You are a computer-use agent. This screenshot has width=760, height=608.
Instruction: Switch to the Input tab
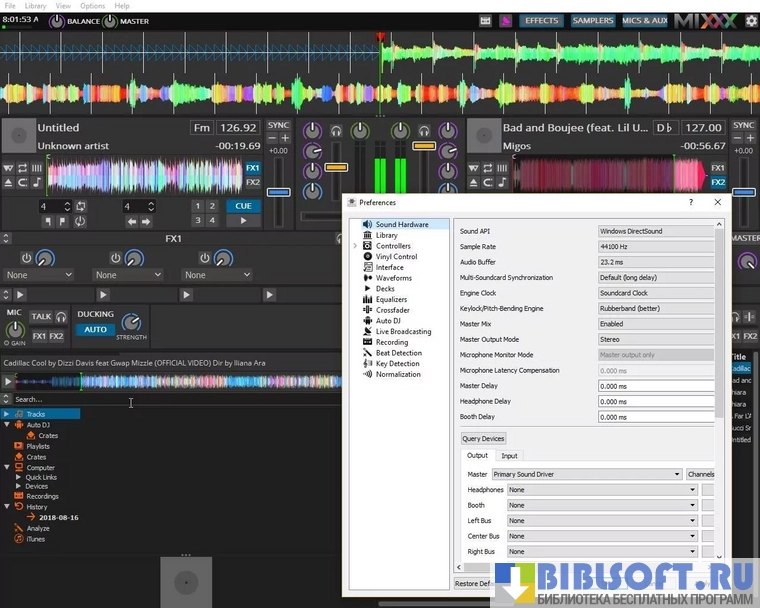coord(509,456)
